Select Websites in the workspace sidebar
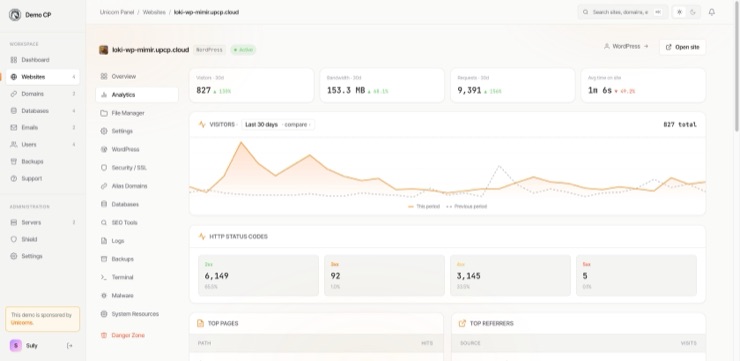 [42, 77]
